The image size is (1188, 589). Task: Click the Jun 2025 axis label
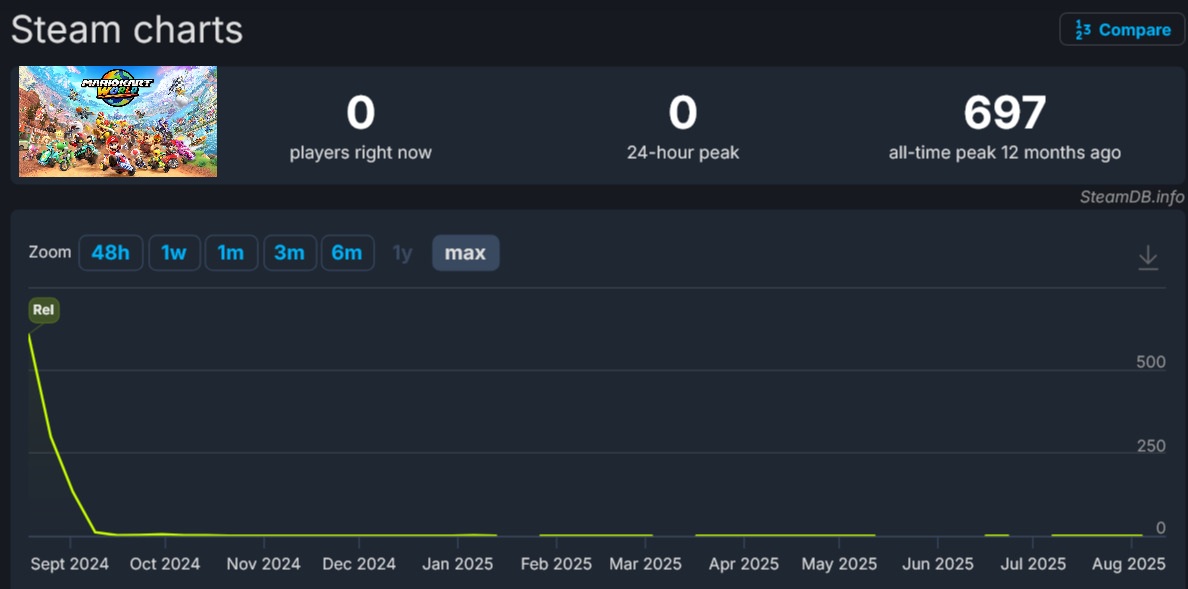[938, 564]
